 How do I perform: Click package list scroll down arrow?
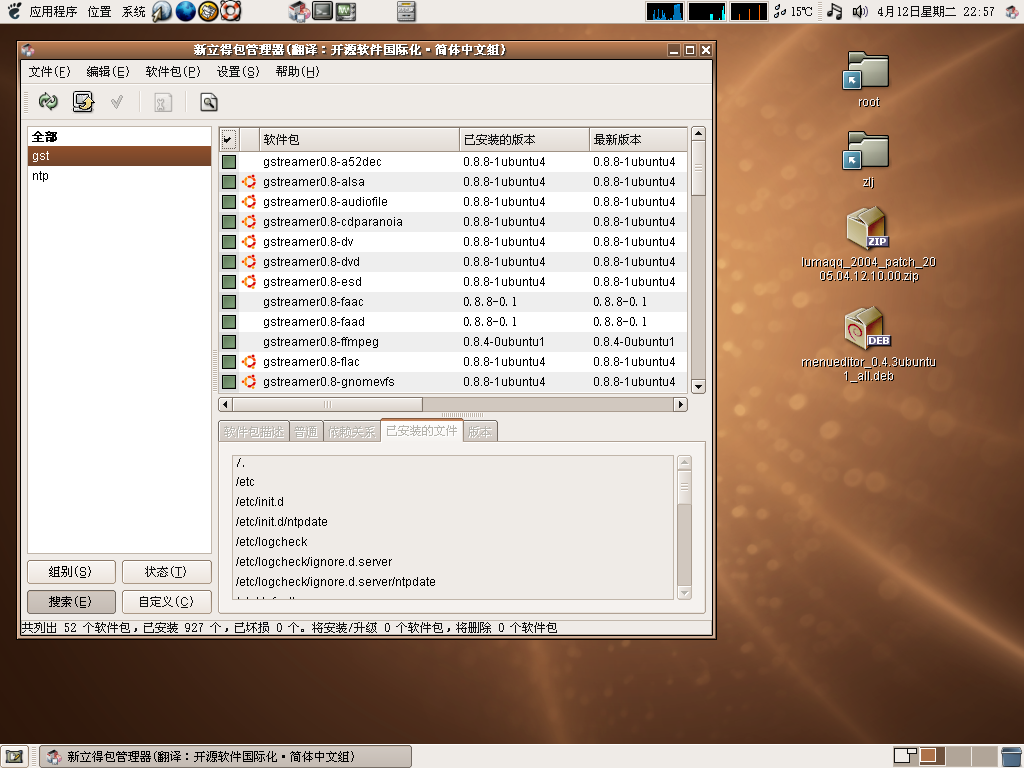[x=698, y=387]
